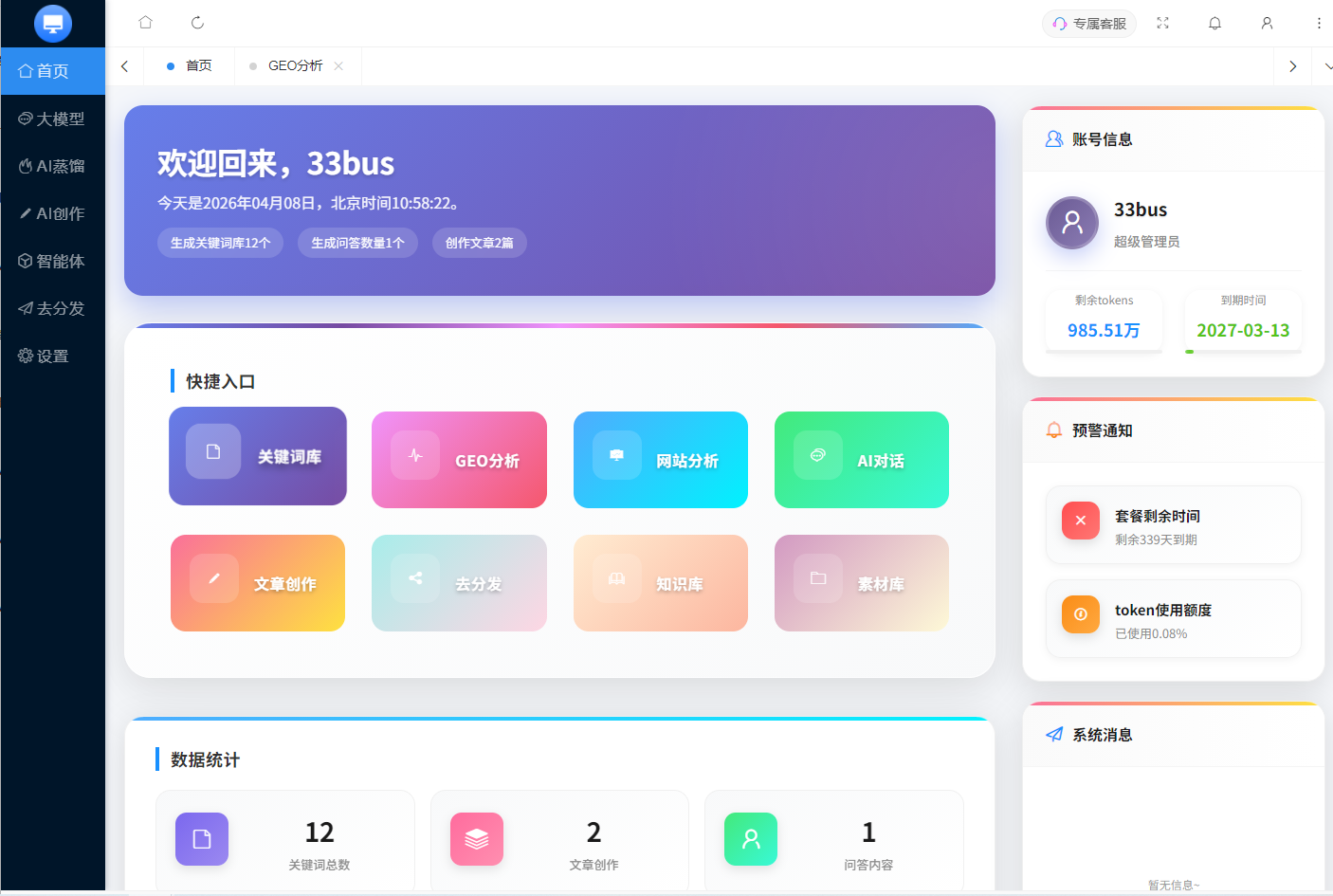The image size is (1333, 896).
Task: Open the user profile icon in header
Action: click(x=1267, y=23)
